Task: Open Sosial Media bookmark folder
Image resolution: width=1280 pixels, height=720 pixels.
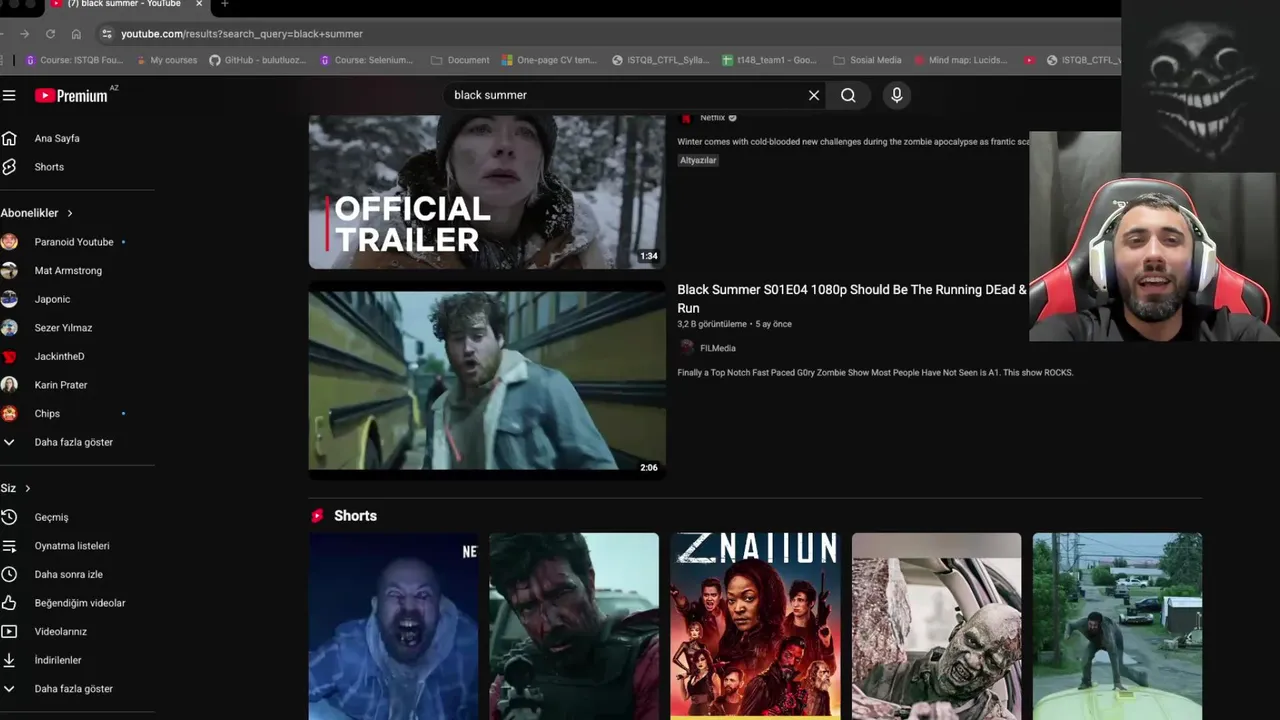Action: [867, 60]
